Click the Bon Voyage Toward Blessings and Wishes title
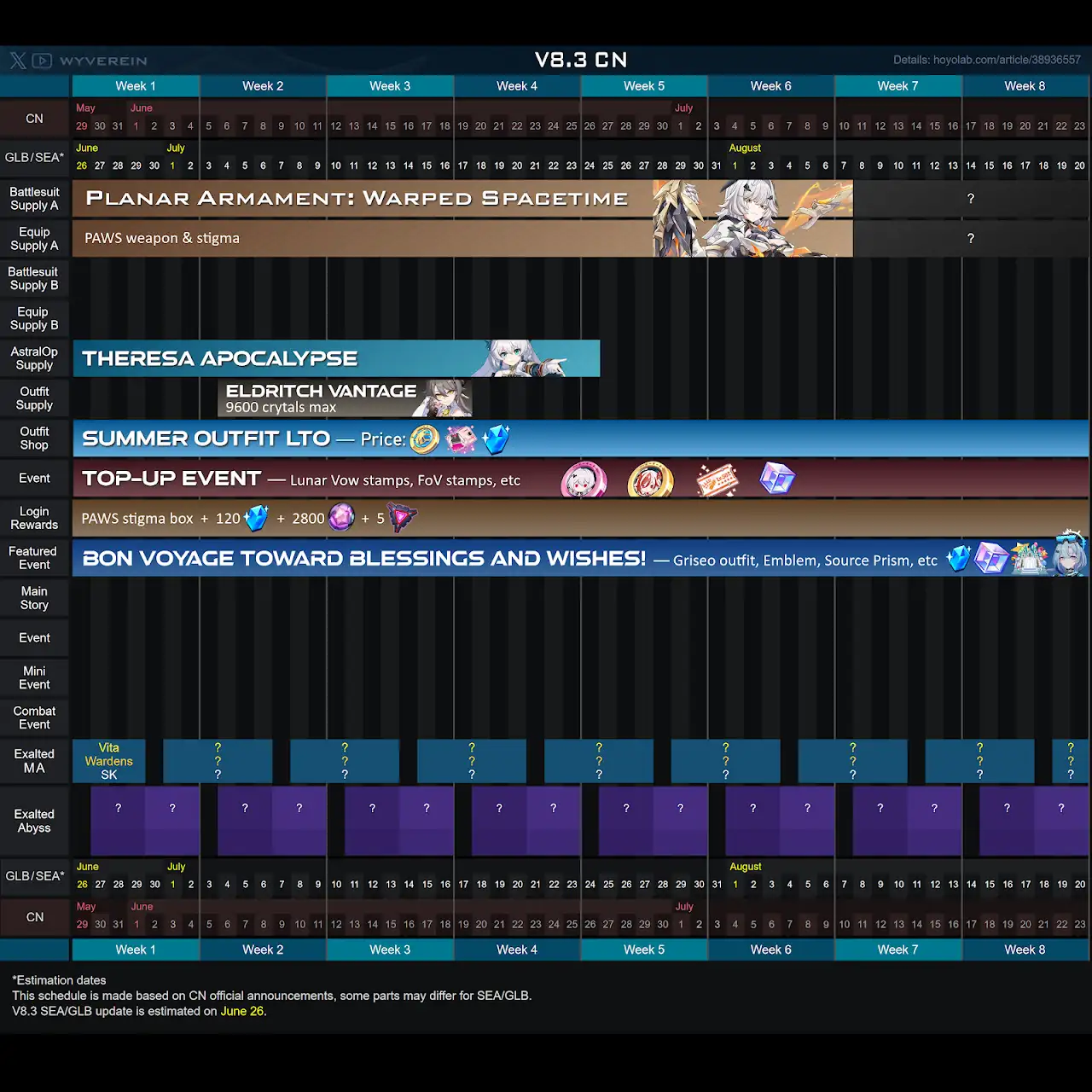 [364, 559]
